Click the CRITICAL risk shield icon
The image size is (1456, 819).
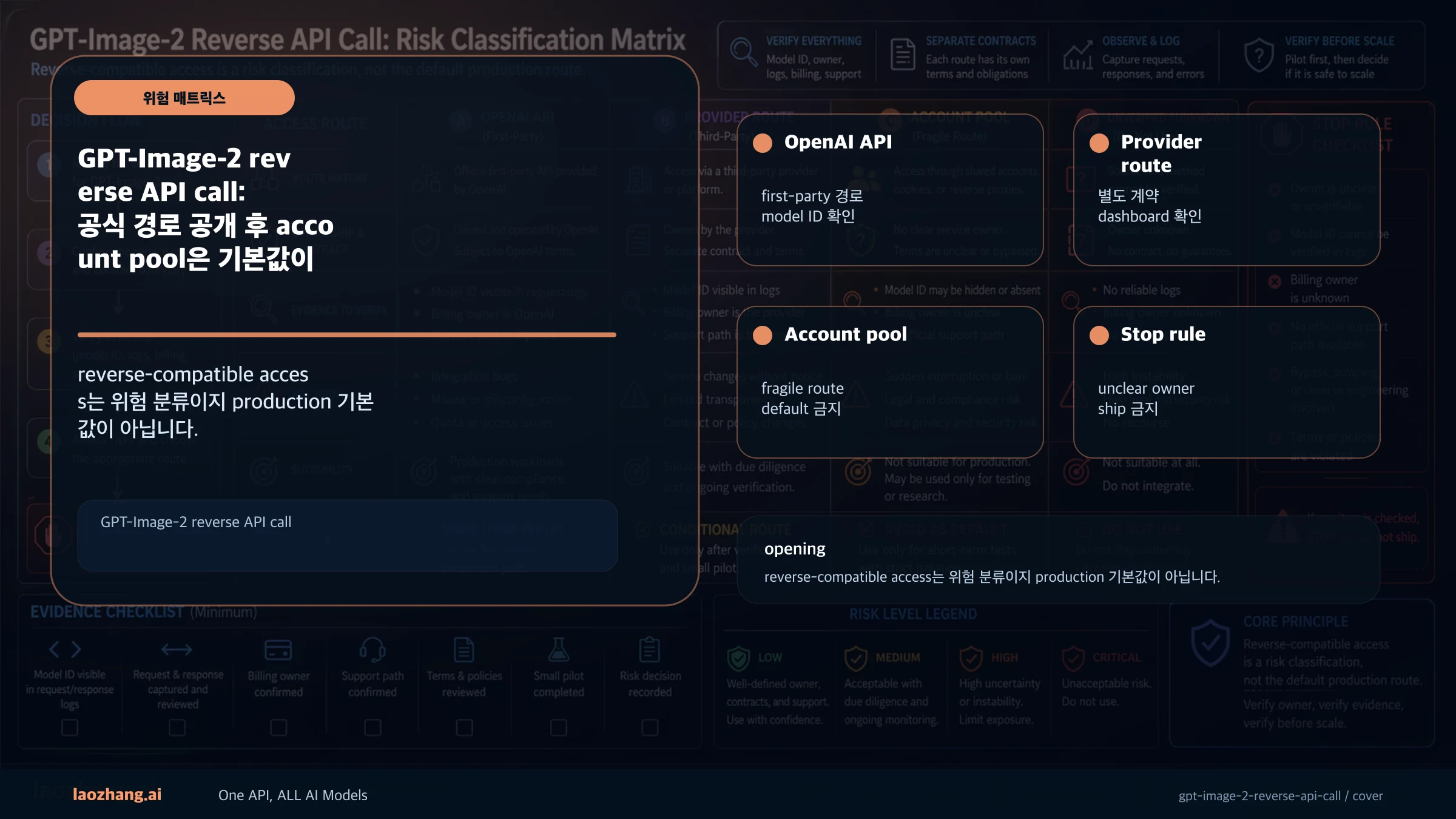click(1073, 658)
